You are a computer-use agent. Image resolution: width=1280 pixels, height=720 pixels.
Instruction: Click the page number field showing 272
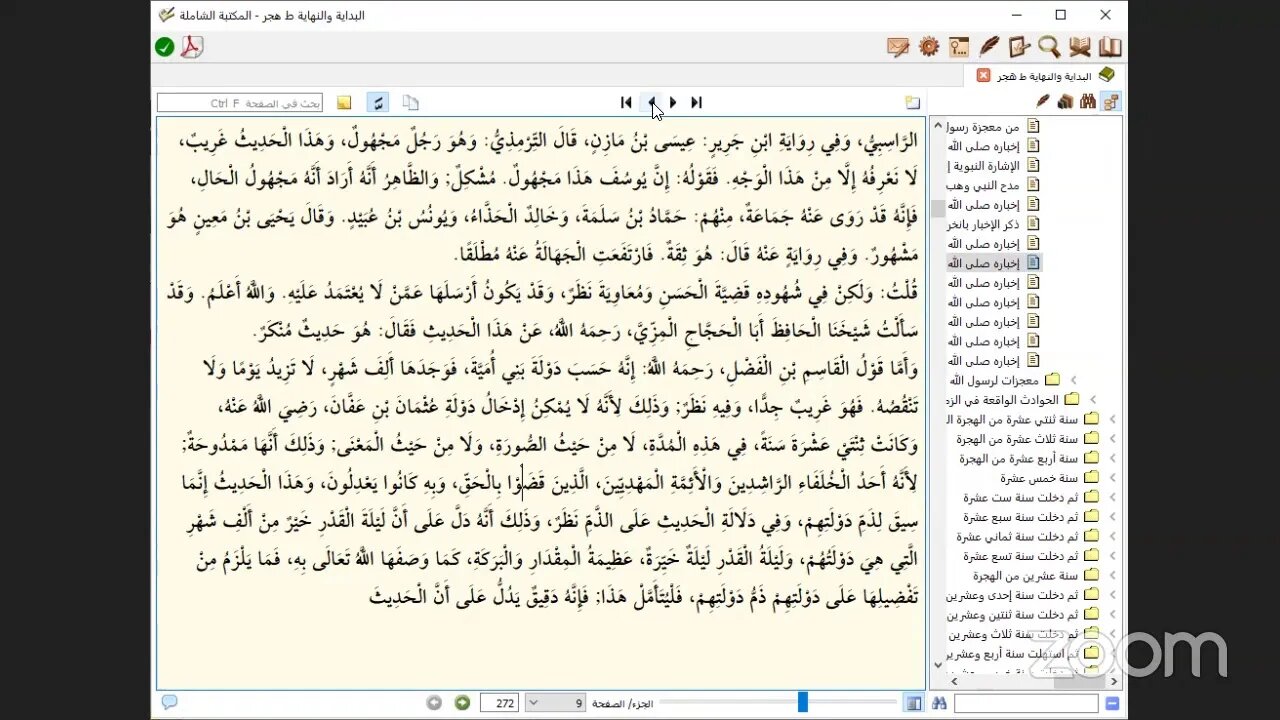tap(499, 703)
